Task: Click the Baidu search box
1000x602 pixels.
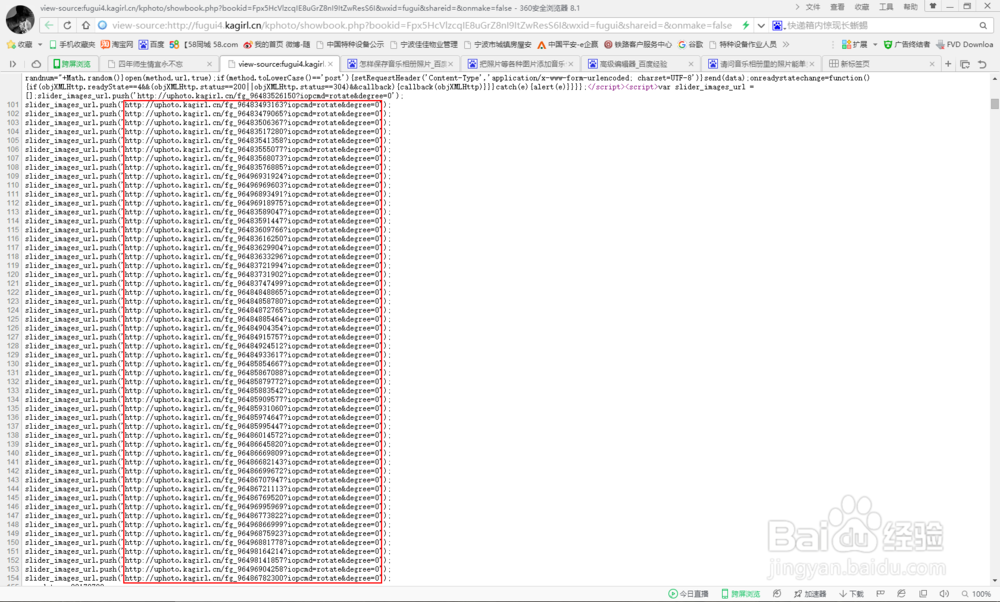Action: (880, 26)
